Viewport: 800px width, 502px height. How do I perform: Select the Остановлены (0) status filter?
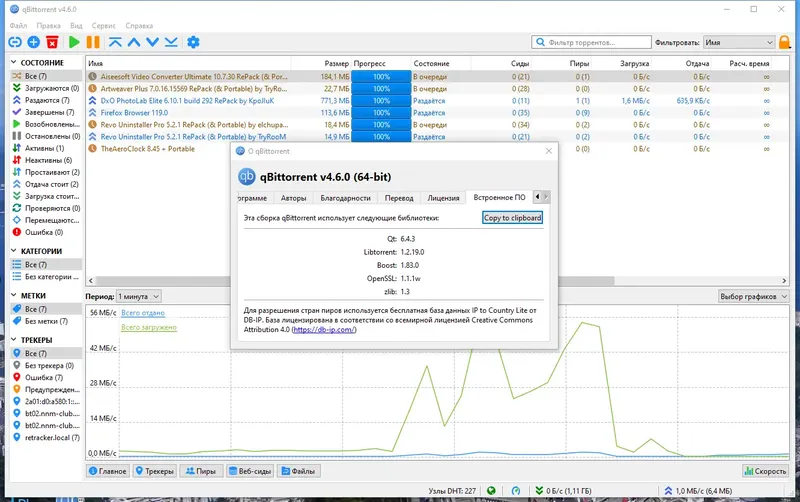(46, 136)
